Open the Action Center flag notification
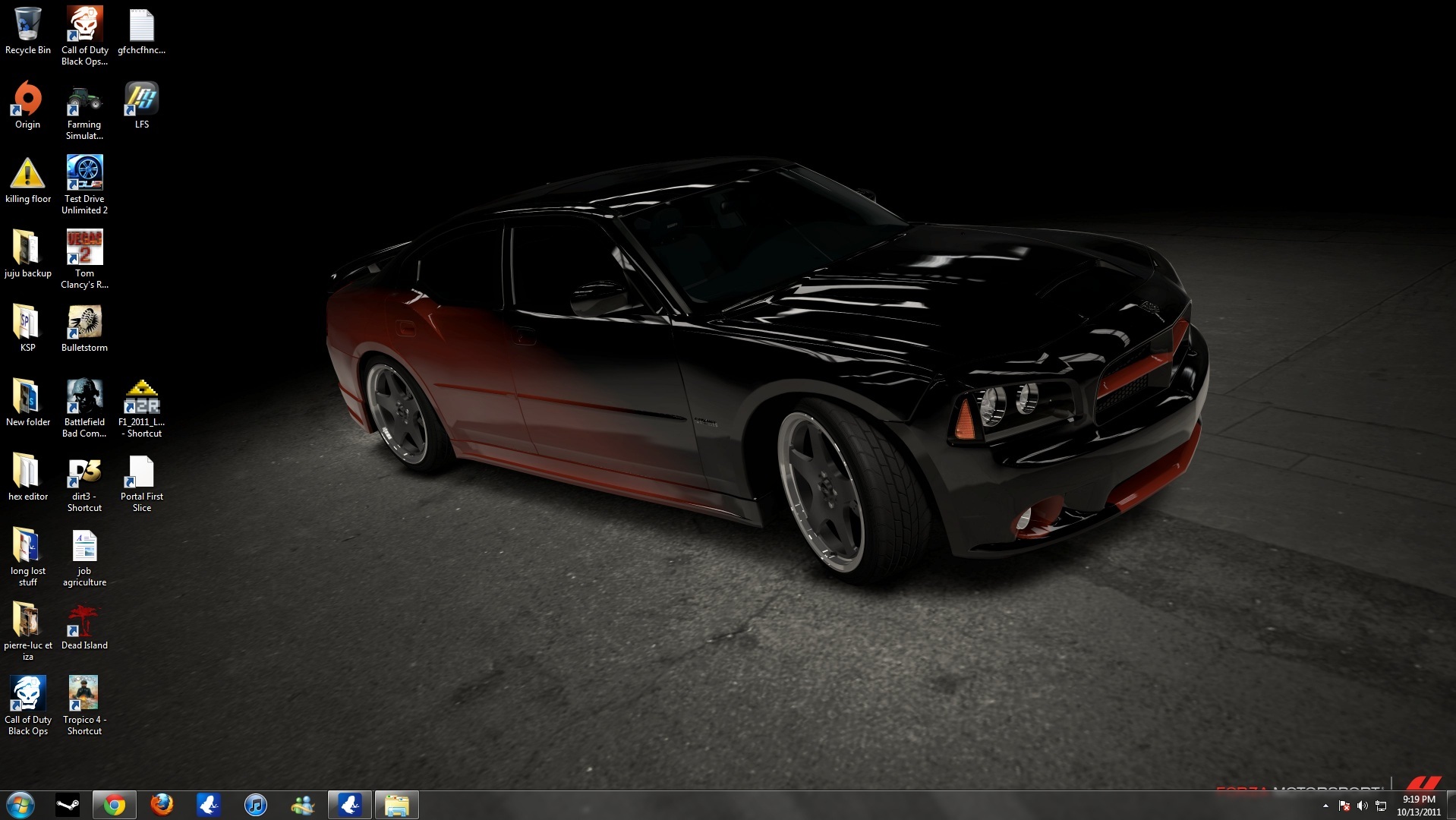The width and height of the screenshot is (1456, 820). 1344,806
